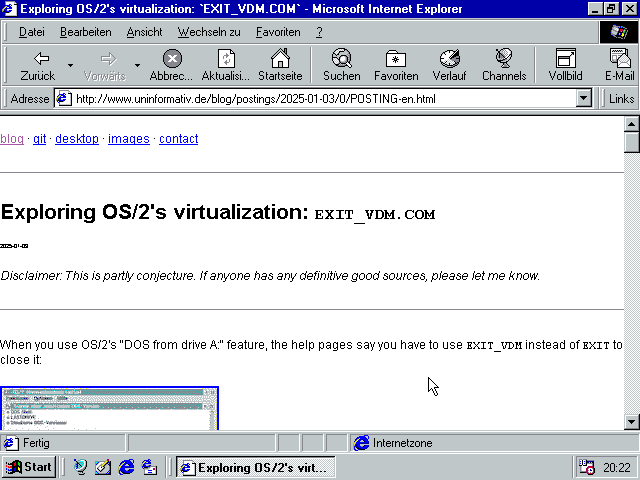Expand the Links toolbar
Viewport: 640px width, 480px height.
tap(621, 99)
